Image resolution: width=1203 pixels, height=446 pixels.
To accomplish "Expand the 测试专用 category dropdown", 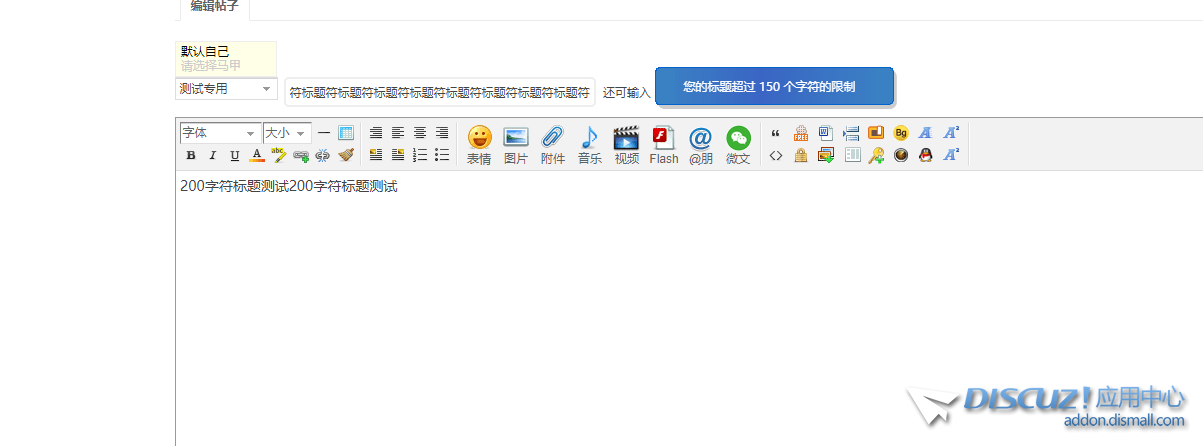I will [225, 89].
